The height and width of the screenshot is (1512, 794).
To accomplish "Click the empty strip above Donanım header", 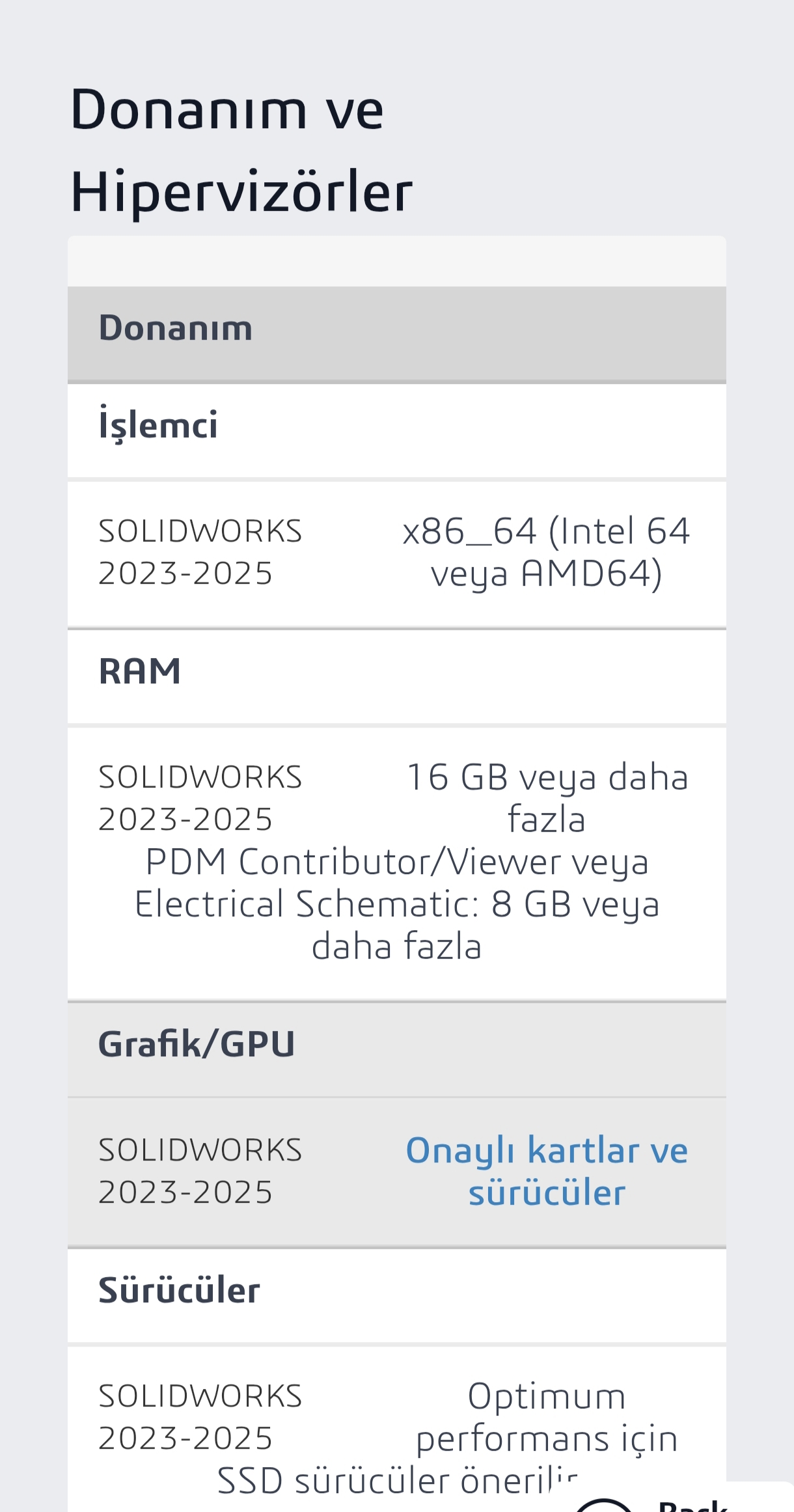I will point(397,261).
